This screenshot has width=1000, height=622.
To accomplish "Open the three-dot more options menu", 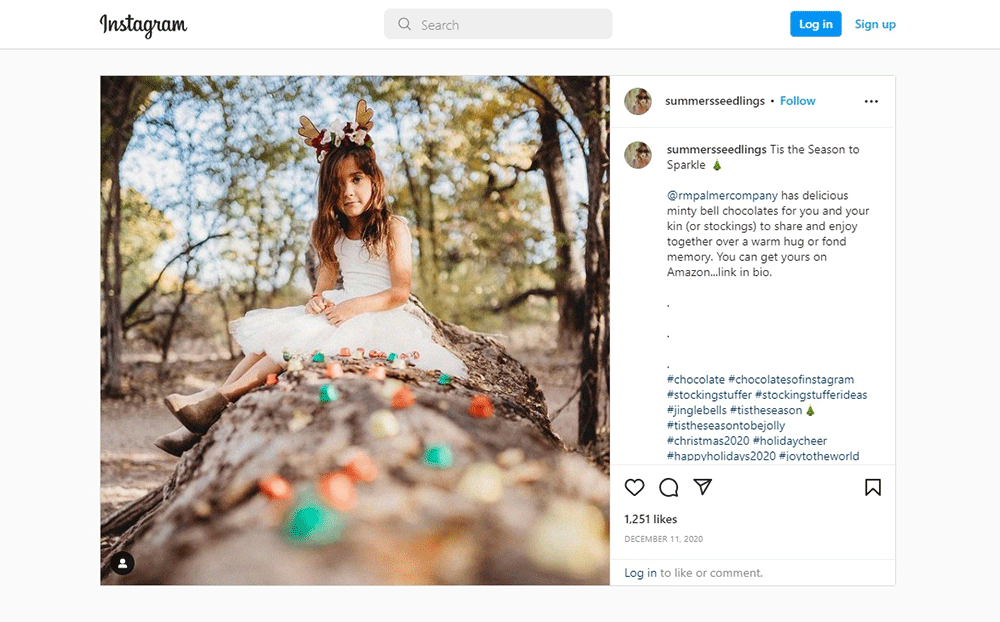I will coord(871,101).
